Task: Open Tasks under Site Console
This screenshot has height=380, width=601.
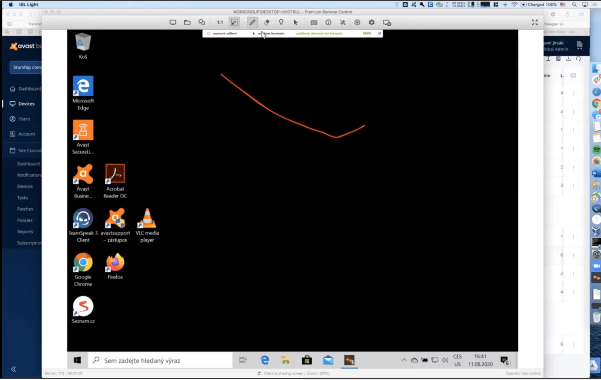Action: 23,197
